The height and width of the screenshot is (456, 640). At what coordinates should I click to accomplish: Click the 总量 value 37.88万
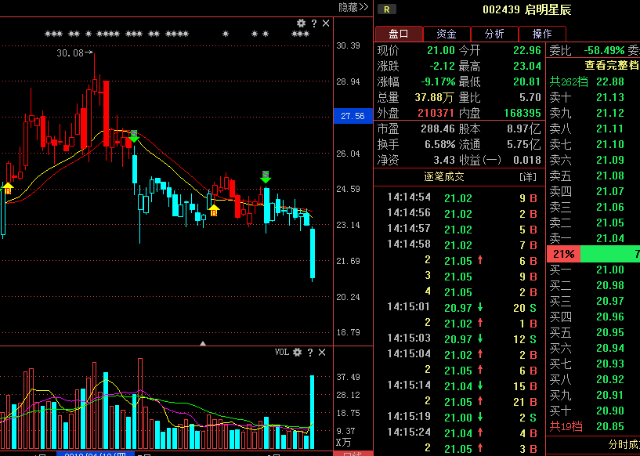pos(435,98)
